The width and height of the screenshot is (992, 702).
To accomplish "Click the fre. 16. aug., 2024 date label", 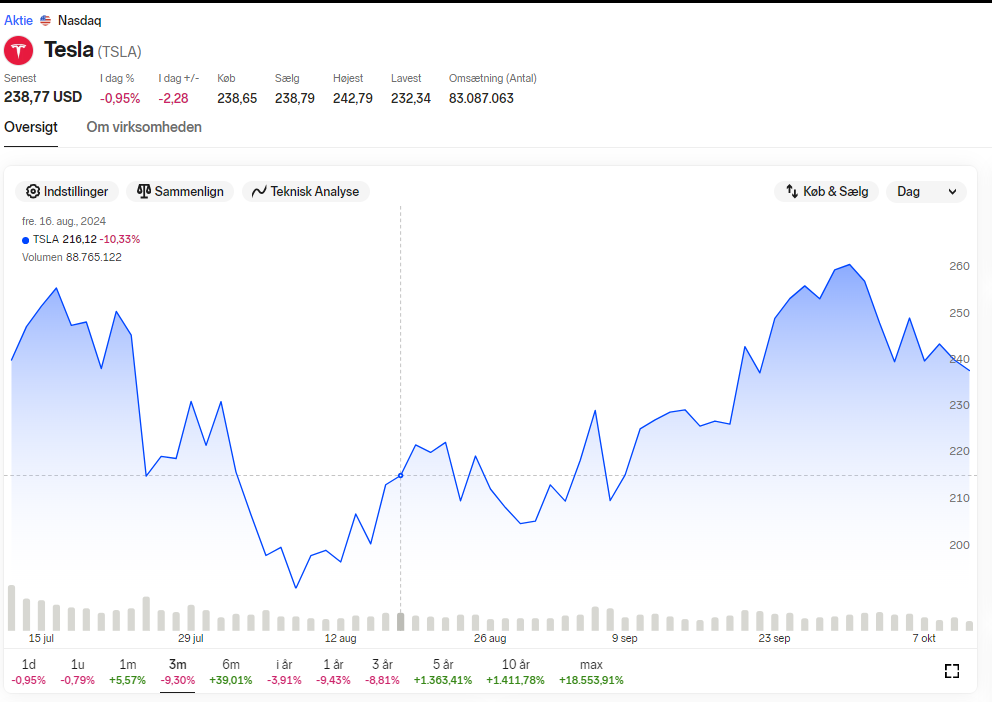I will coord(64,221).
